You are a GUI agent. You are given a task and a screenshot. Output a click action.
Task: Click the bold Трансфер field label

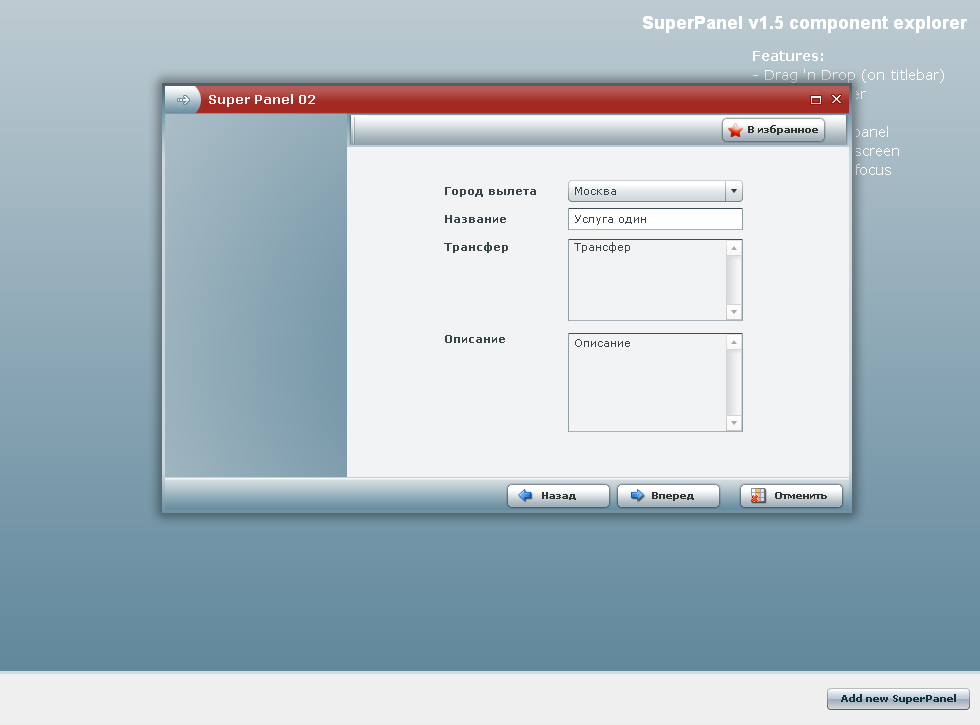[476, 248]
